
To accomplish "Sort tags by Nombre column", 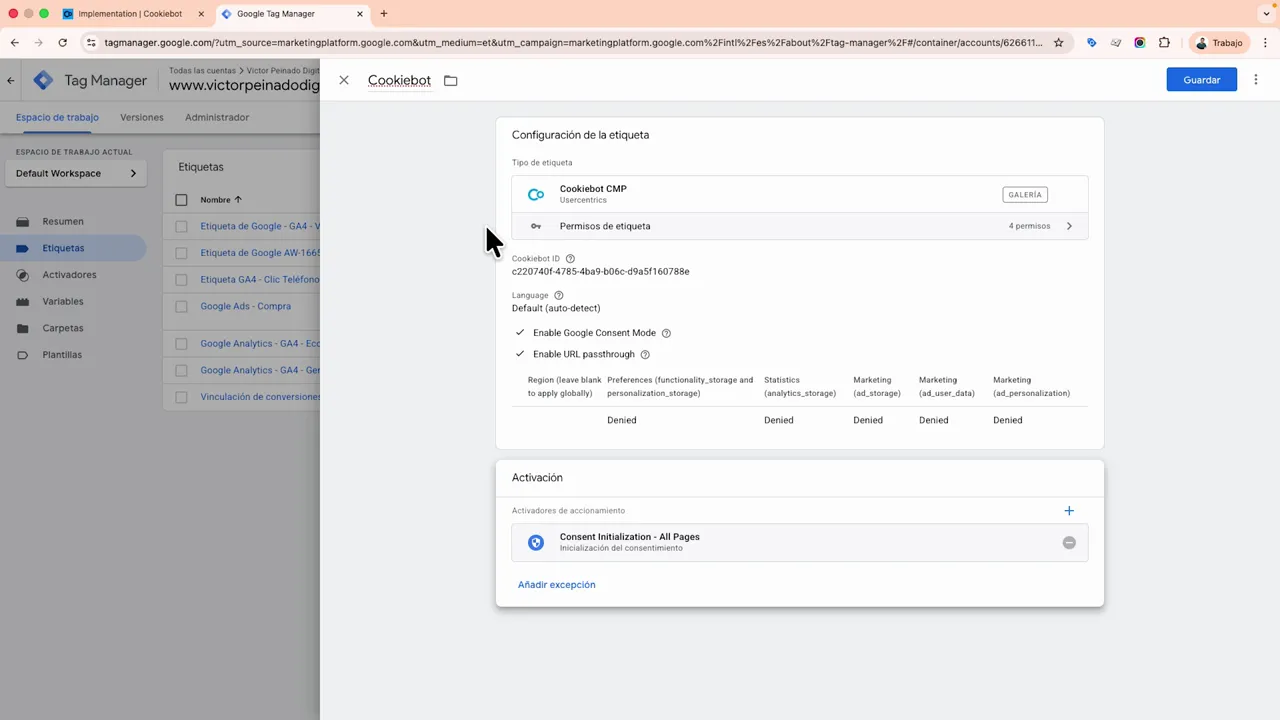I will point(221,200).
